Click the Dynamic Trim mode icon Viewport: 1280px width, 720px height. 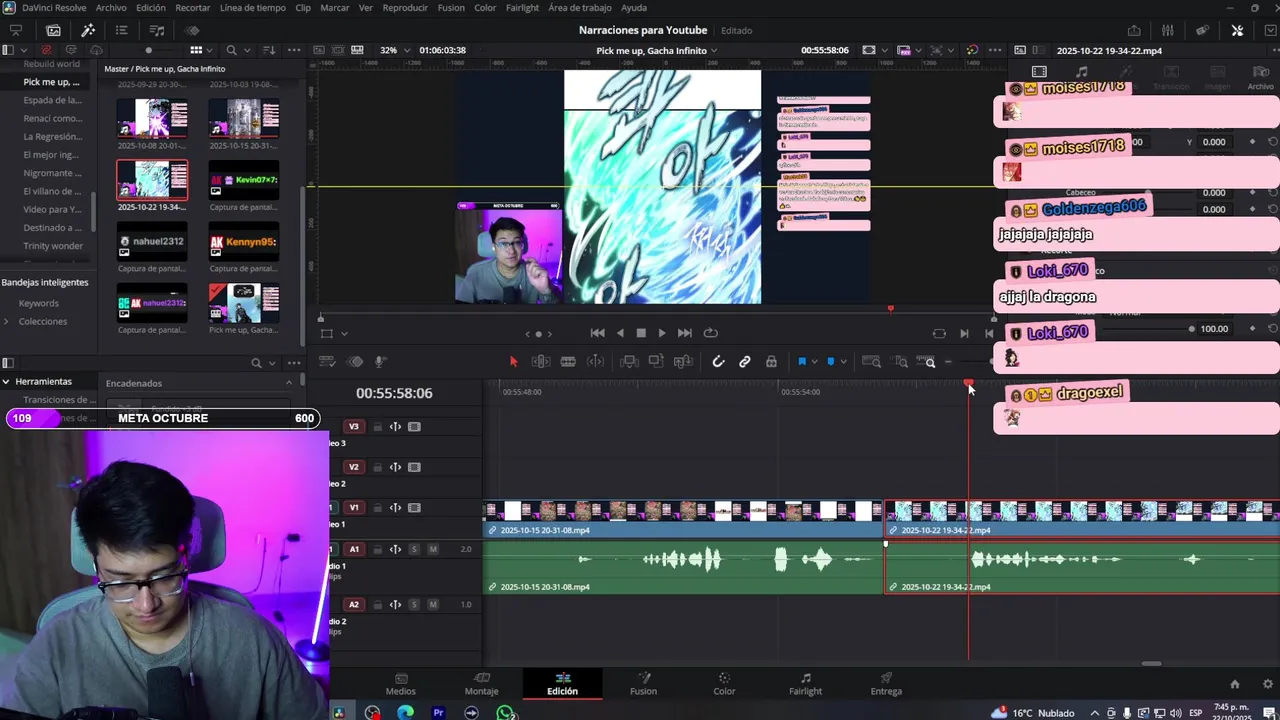595,362
